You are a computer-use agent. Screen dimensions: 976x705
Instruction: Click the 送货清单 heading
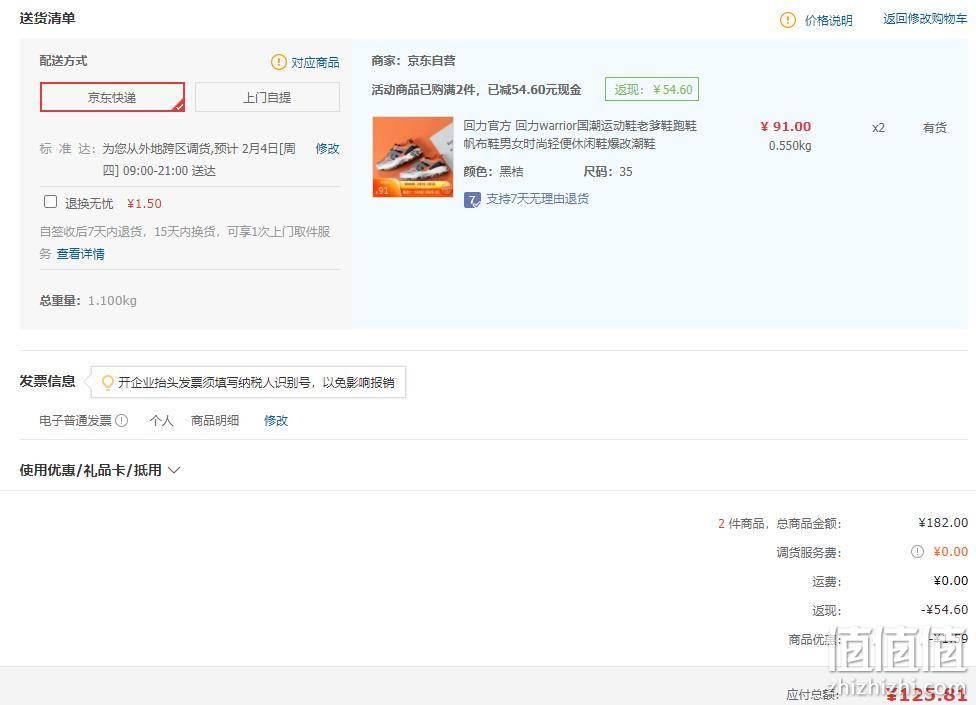(x=47, y=18)
